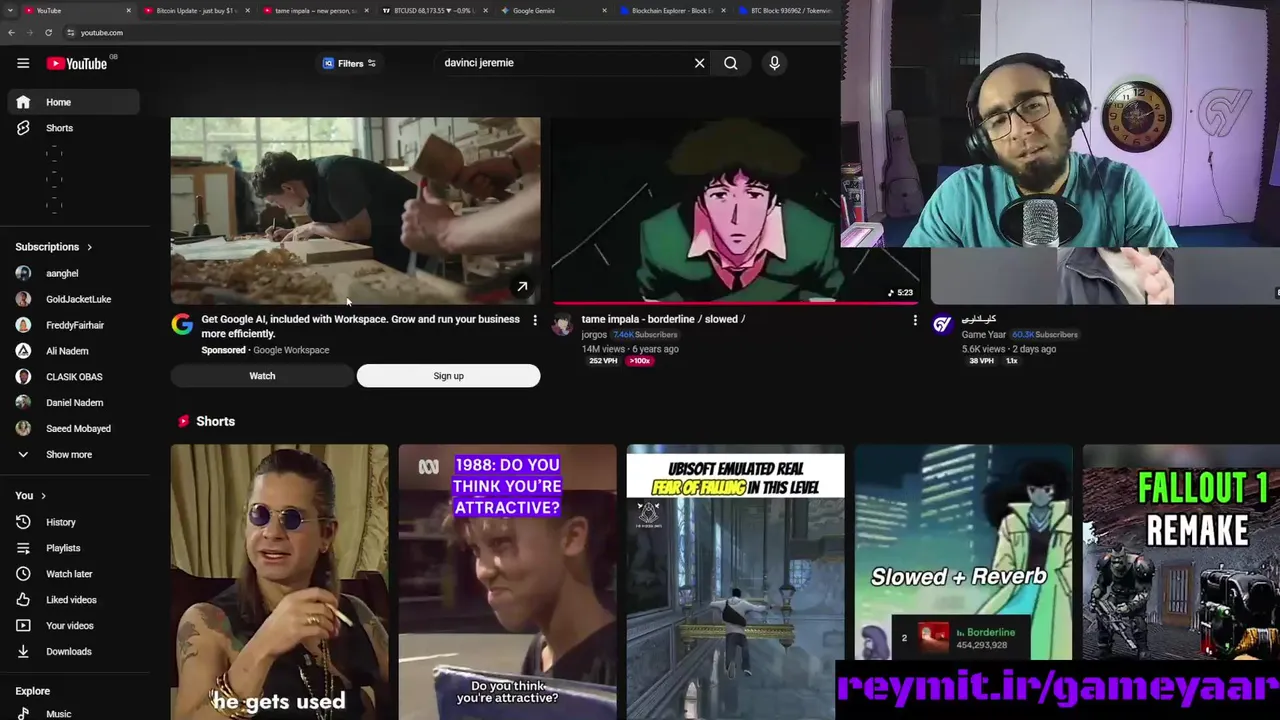
Task: Click the site info icon in address bar
Action: pyautogui.click(x=70, y=33)
